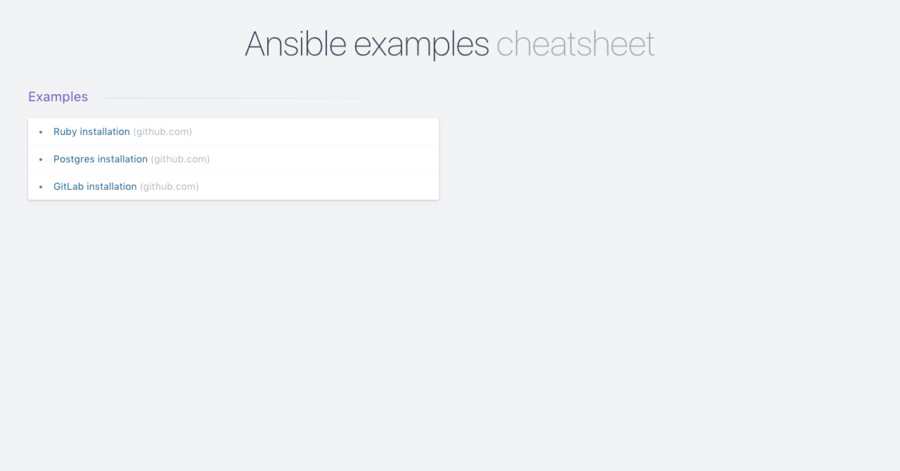Click empty space in the Ruby installation row
The image size is (900, 471).
[x=320, y=132]
